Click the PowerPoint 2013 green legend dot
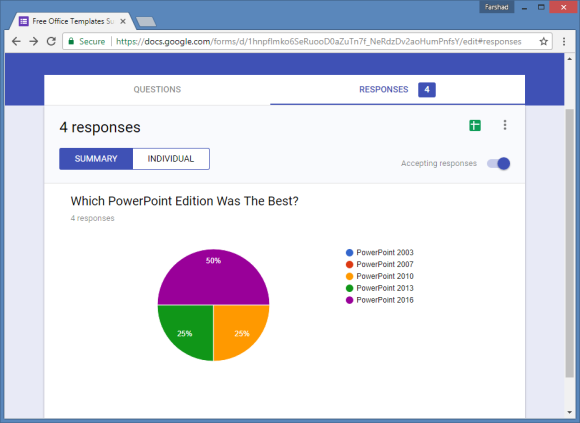Image resolution: width=580 pixels, height=423 pixels. coord(350,288)
